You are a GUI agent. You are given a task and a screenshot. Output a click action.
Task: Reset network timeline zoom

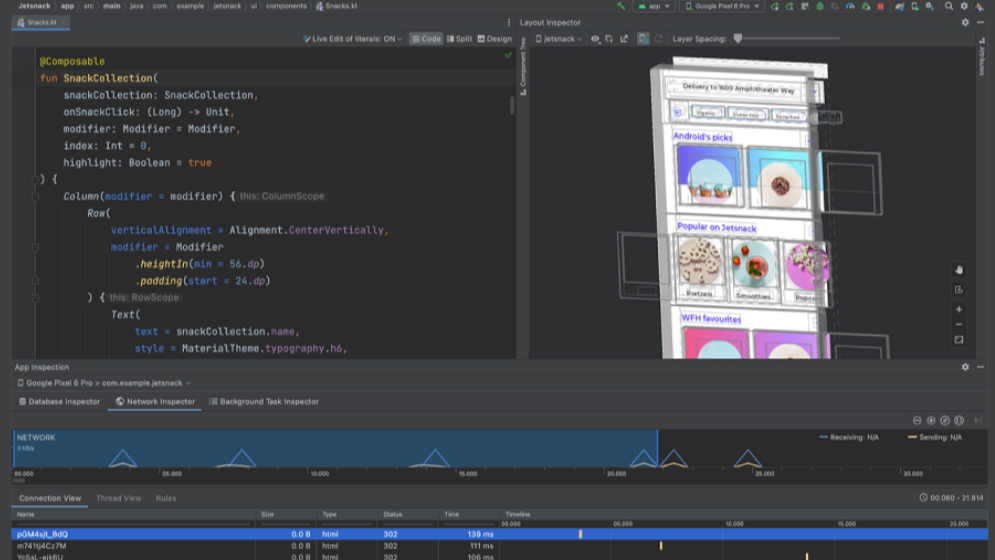[x=945, y=420]
